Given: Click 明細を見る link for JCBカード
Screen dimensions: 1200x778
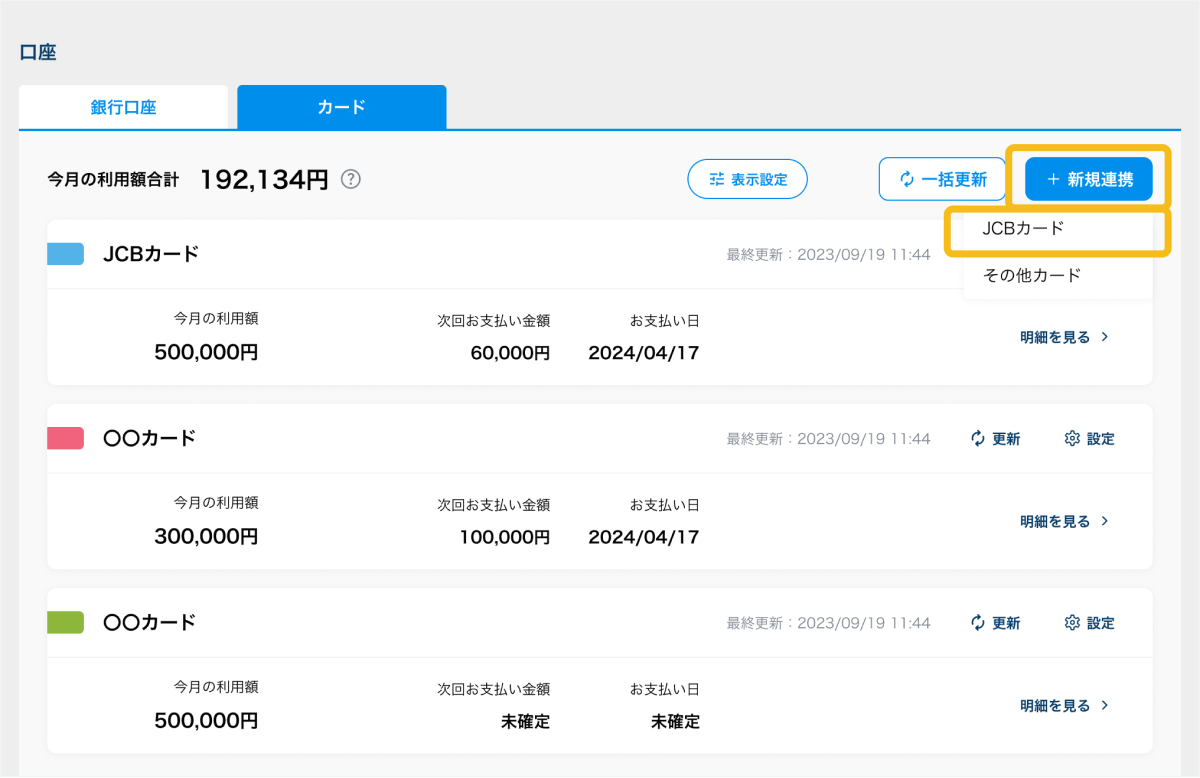Looking at the screenshot, I should pyautogui.click(x=1055, y=337).
